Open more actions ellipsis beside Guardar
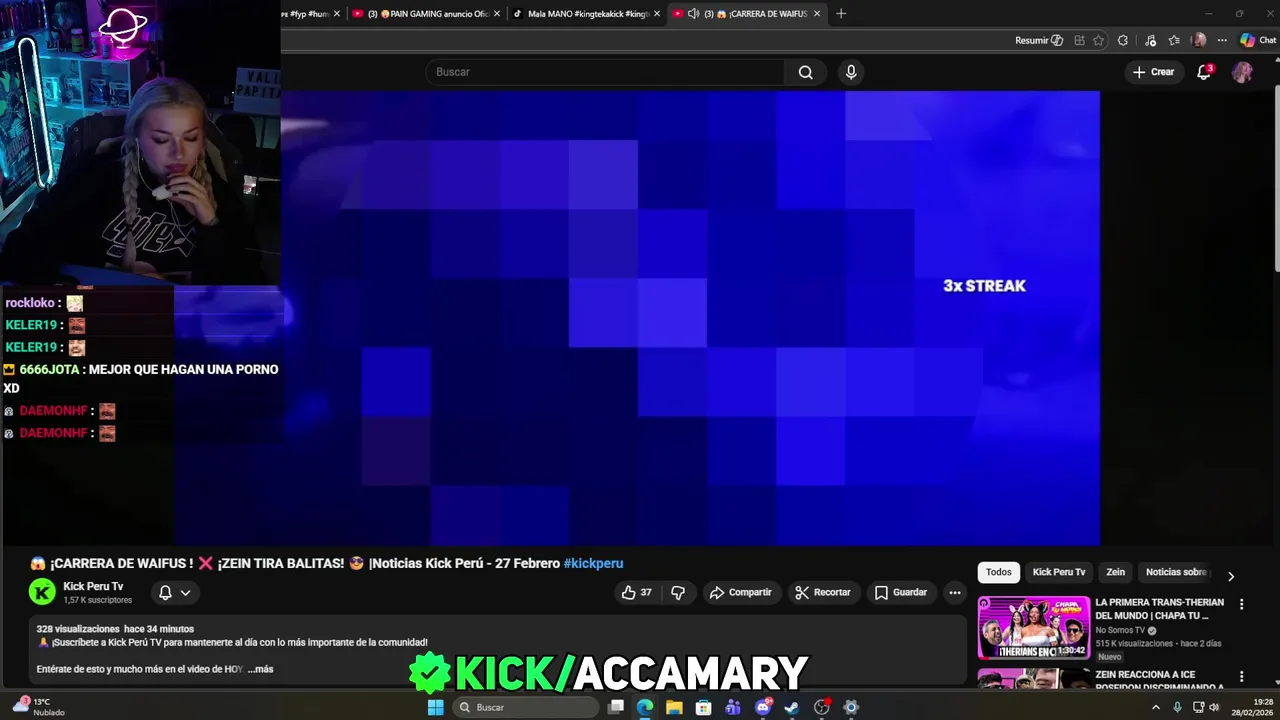This screenshot has width=1280, height=720. tap(955, 592)
